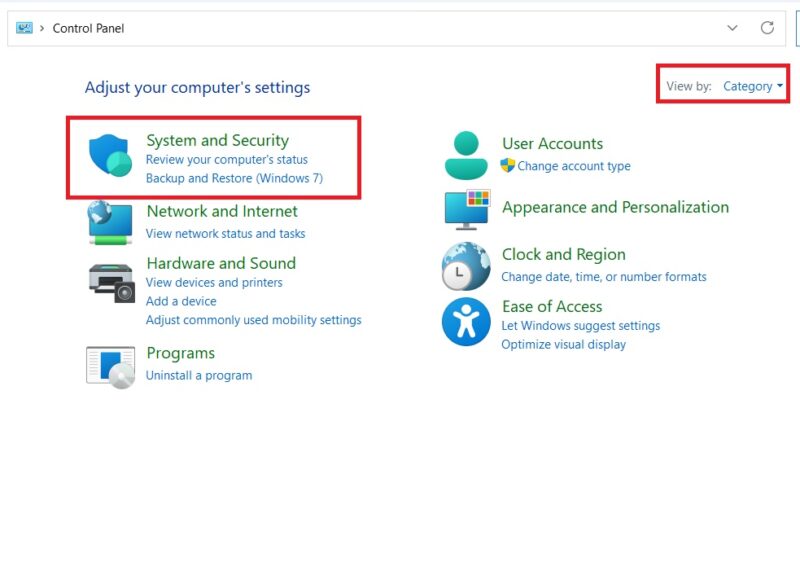The image size is (800, 562).
Task: Open View network status and tasks
Action: [226, 234]
